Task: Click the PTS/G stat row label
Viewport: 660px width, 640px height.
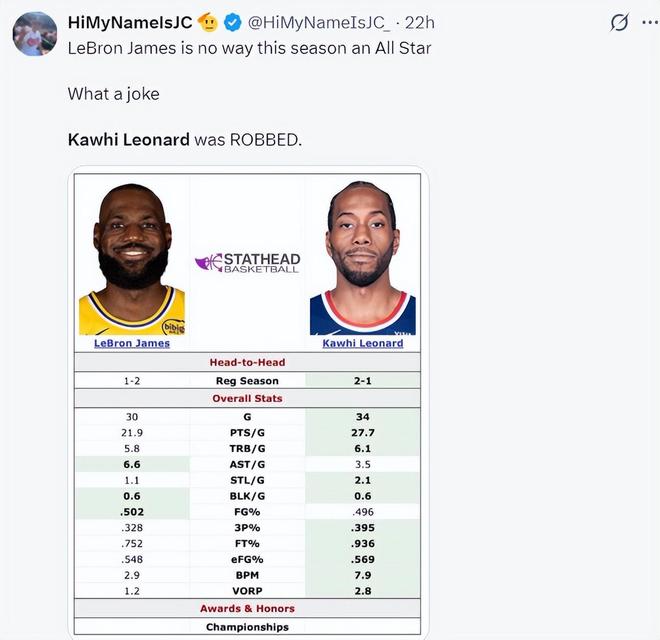Action: (247, 433)
